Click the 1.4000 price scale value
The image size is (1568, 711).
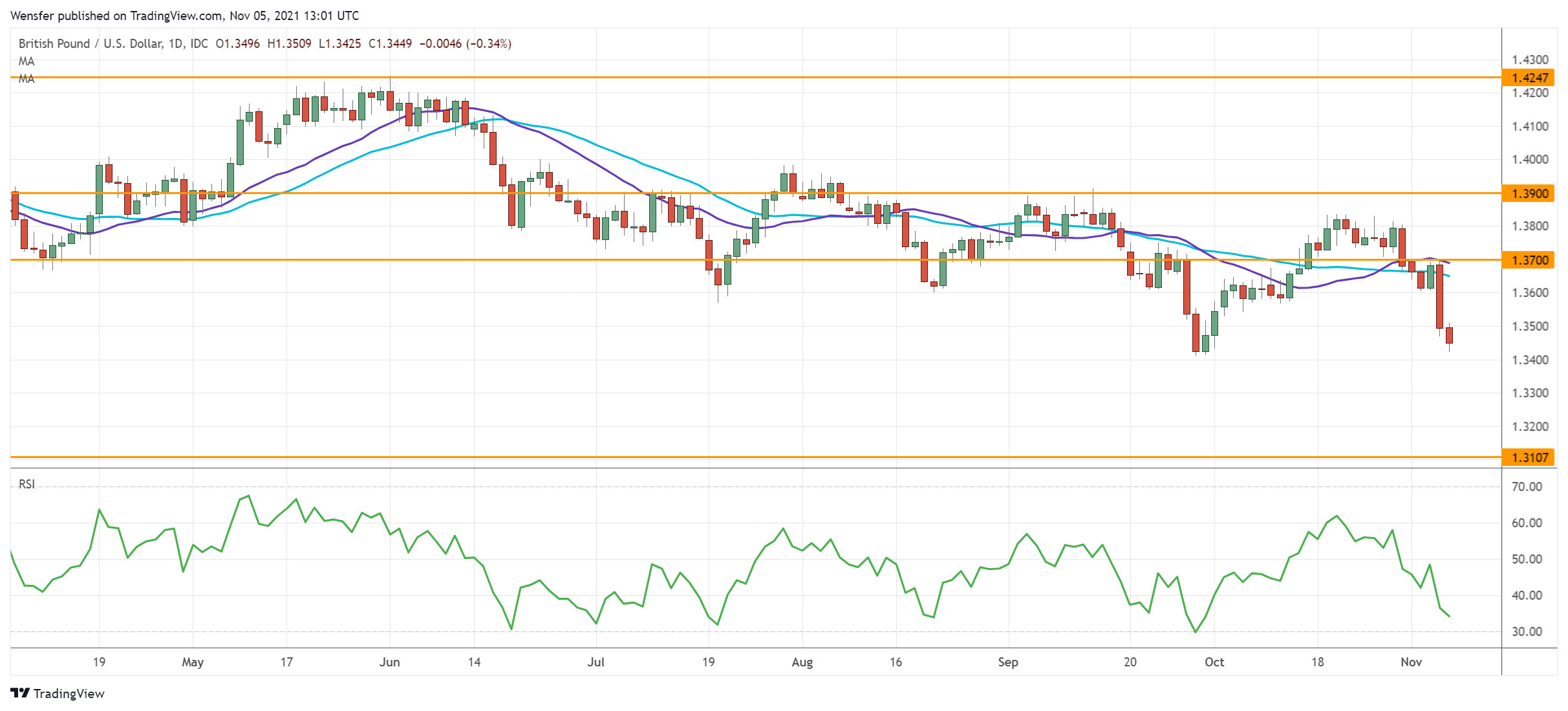pos(1530,159)
